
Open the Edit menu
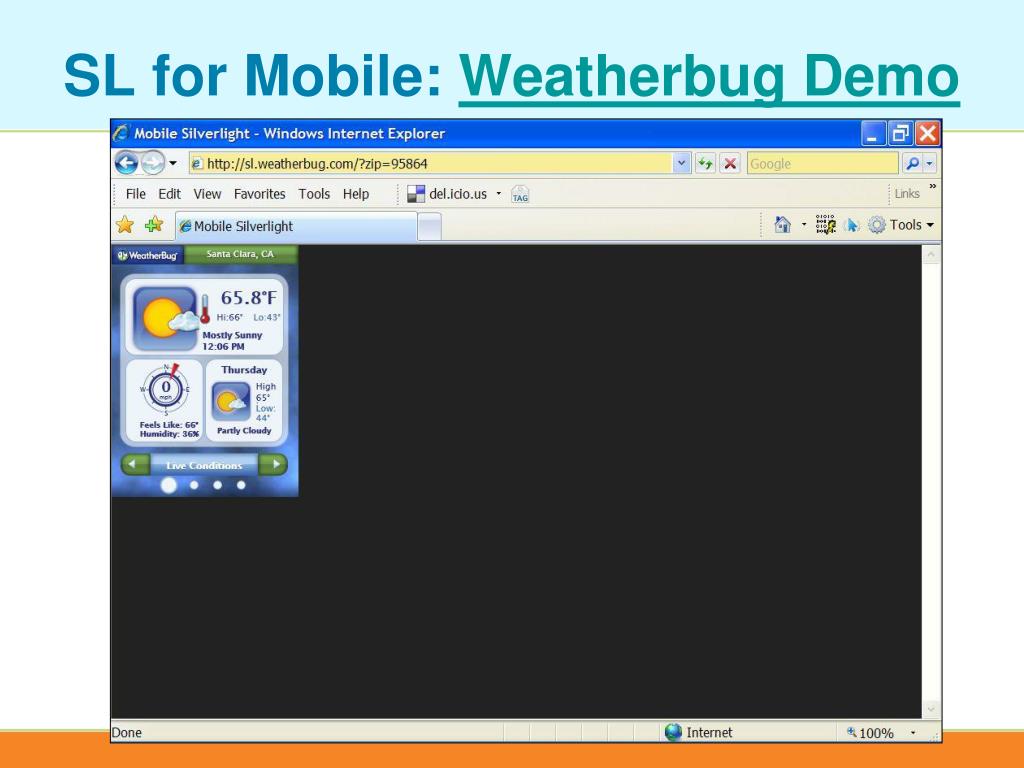[x=169, y=194]
